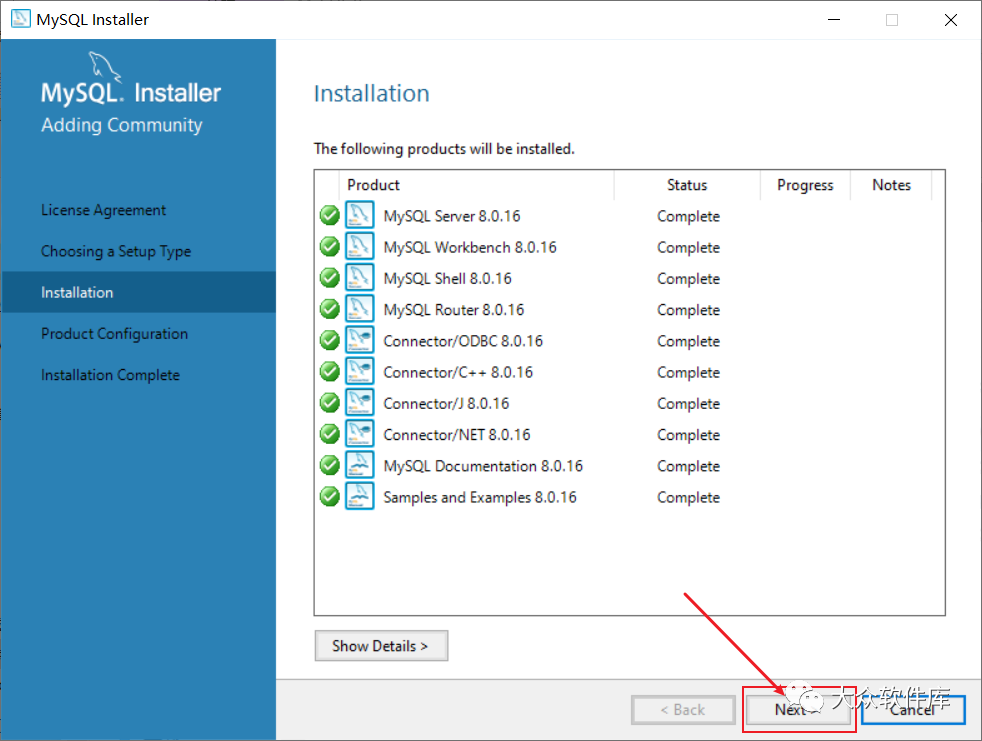Click Complete status of MySQL Shell row
Image resolution: width=982 pixels, height=741 pixels.
pyautogui.click(x=688, y=279)
